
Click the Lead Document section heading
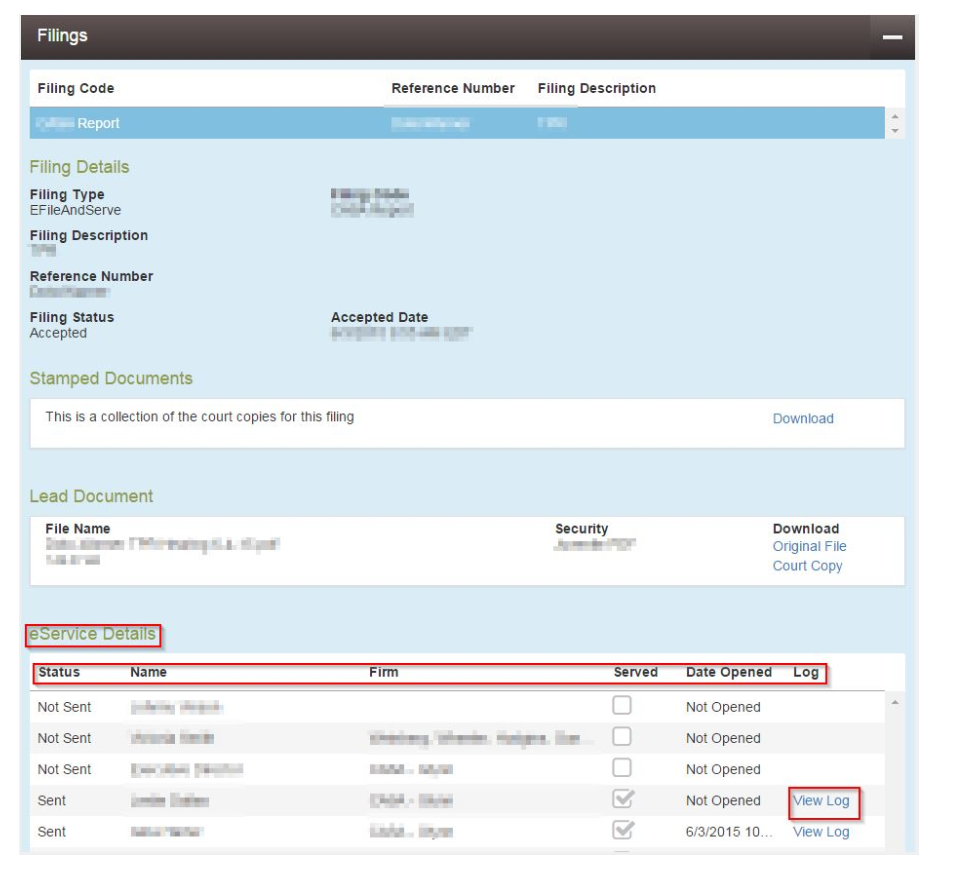[91, 496]
